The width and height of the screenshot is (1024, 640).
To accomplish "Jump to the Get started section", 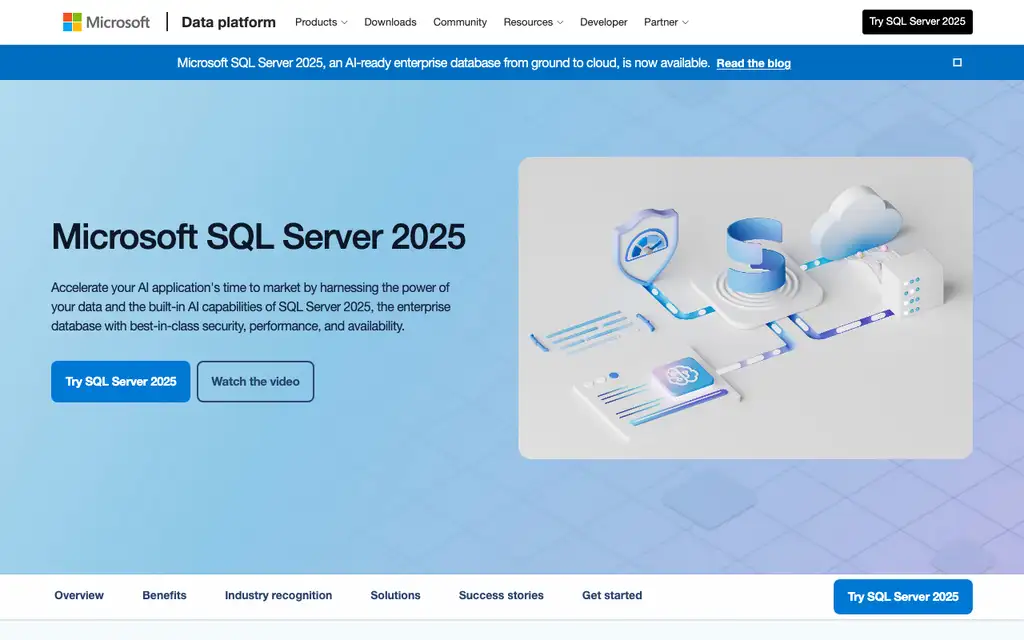I will point(612,596).
